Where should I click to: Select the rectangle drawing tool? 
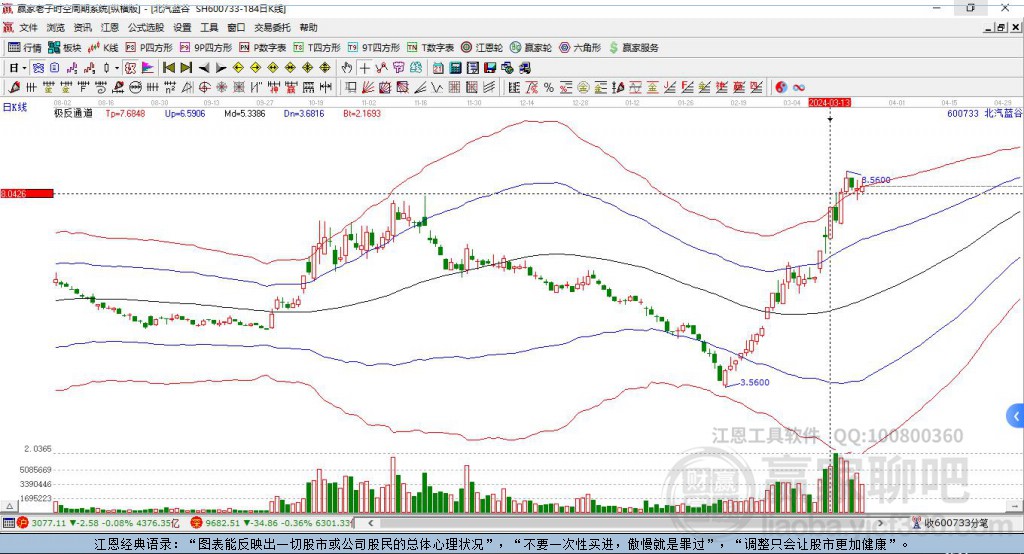point(350,87)
